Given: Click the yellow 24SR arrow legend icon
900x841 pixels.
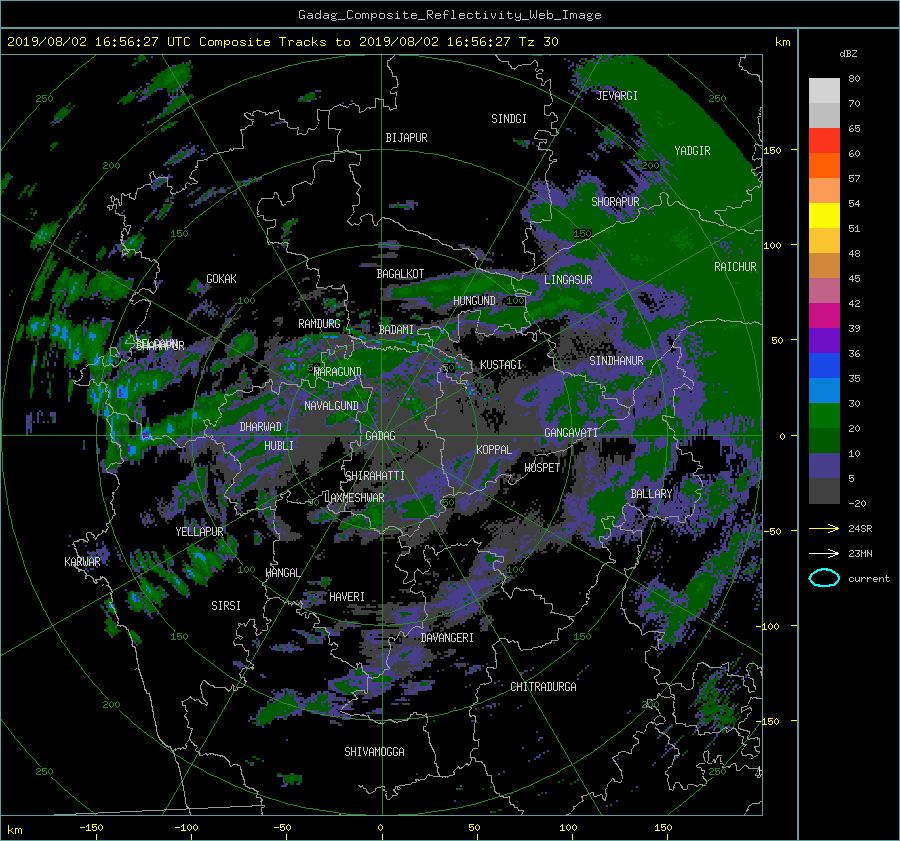Looking at the screenshot, I should point(824,528).
